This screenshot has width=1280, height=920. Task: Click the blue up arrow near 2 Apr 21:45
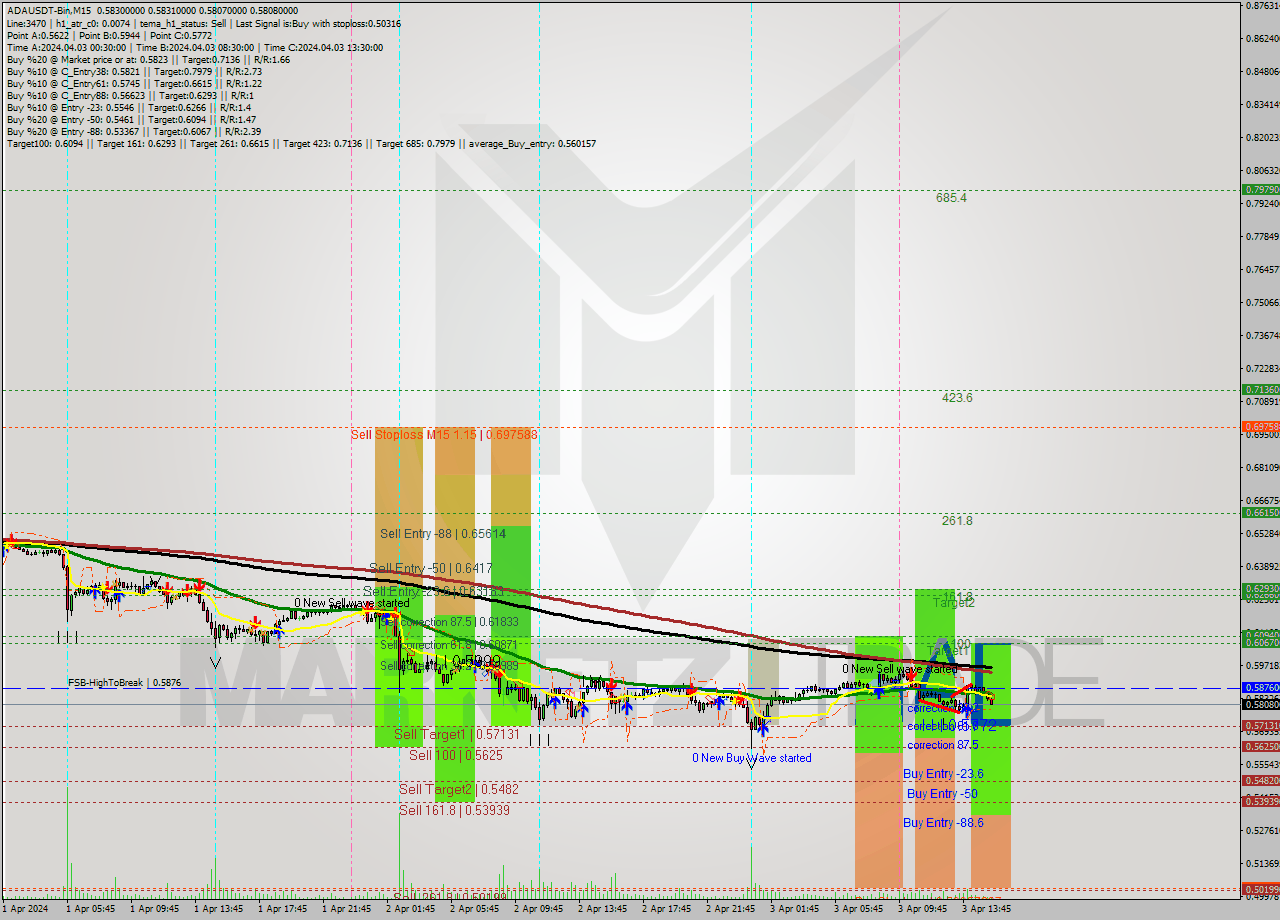(x=720, y=702)
